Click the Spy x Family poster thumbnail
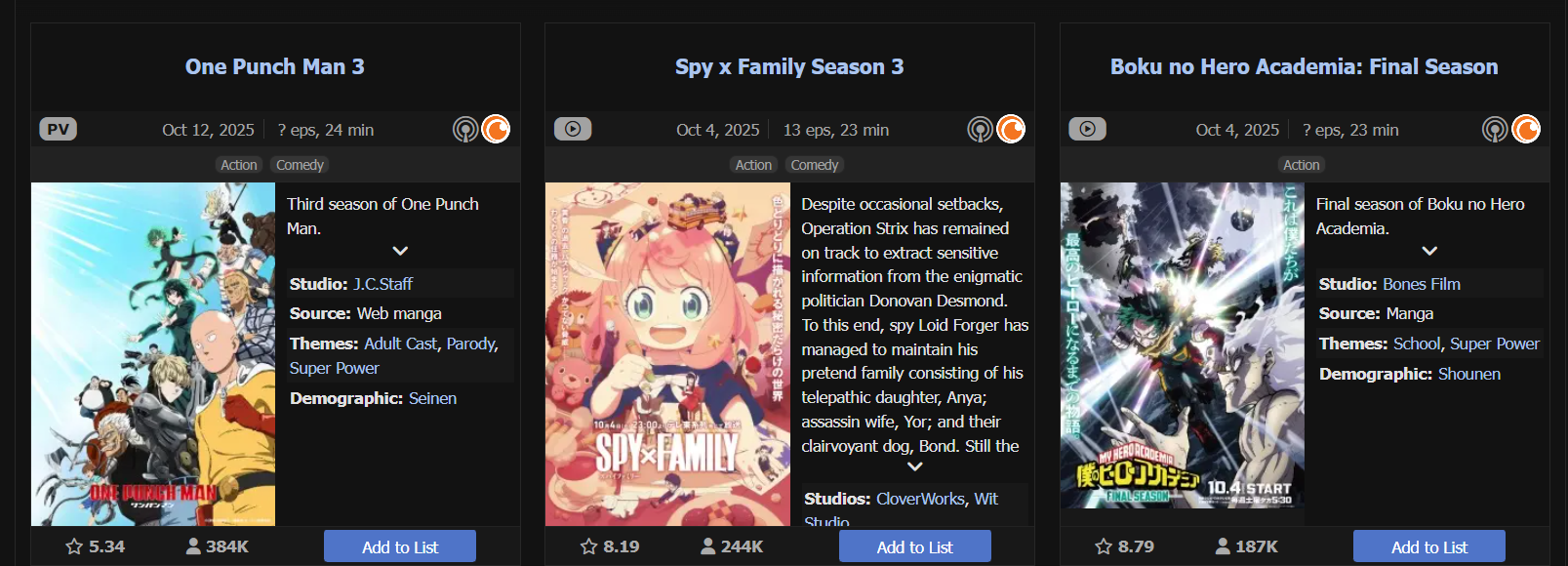 click(667, 354)
